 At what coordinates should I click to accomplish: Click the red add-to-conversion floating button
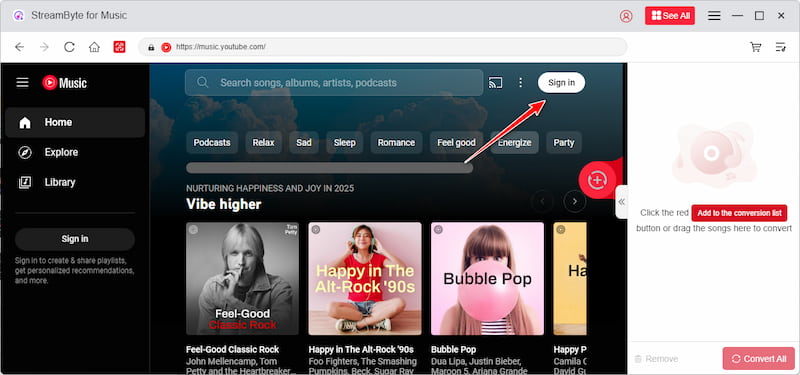(597, 180)
